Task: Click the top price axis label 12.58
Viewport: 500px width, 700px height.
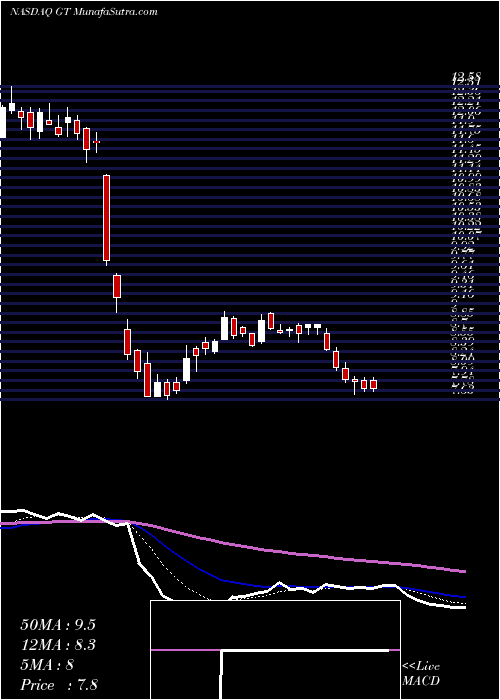Action: [x=466, y=77]
